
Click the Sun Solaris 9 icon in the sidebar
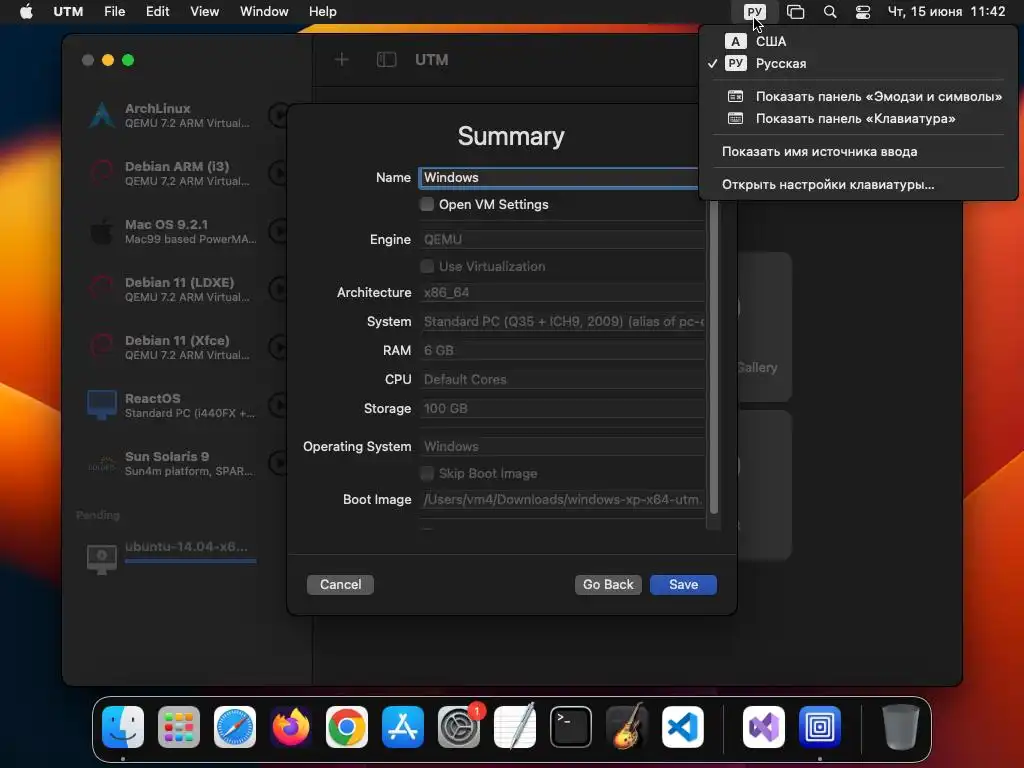[102, 463]
